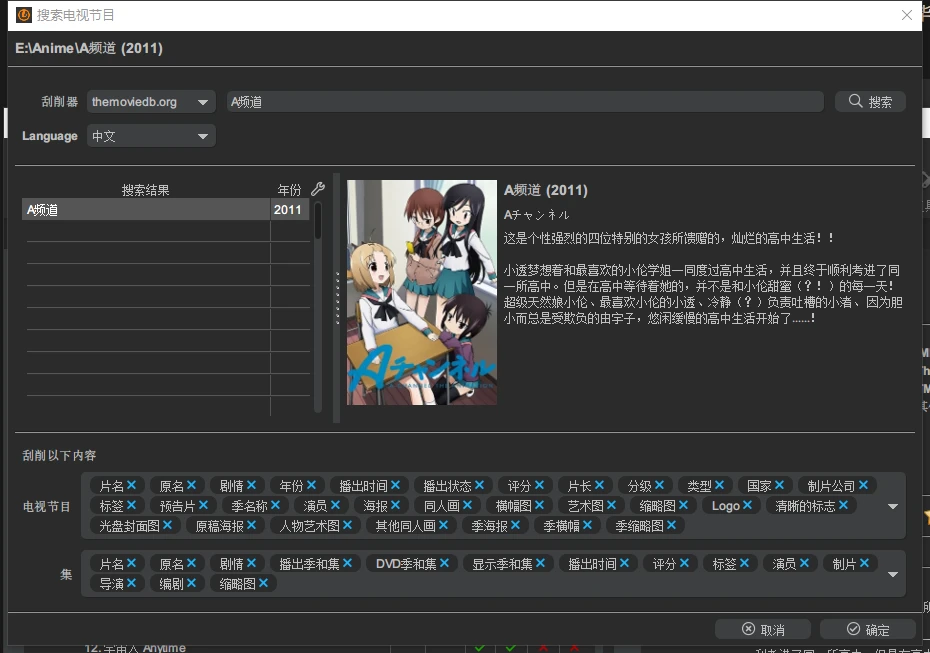The height and width of the screenshot is (653, 930).
Task: Click the A频道 poster thumbnail
Action: pyautogui.click(x=422, y=292)
